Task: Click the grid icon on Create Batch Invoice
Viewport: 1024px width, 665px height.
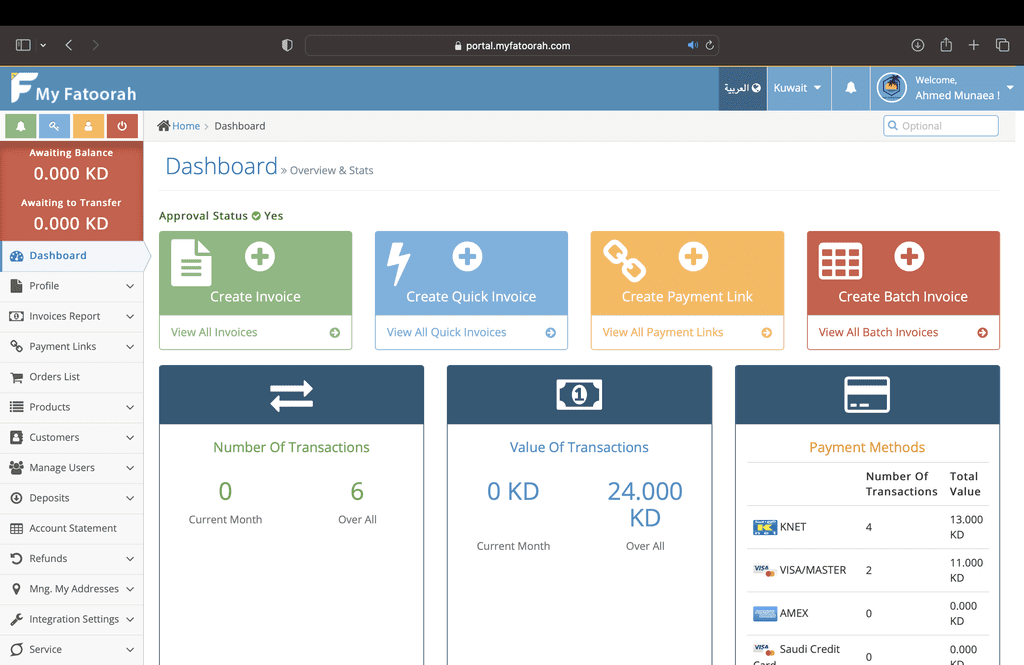Action: tap(840, 261)
